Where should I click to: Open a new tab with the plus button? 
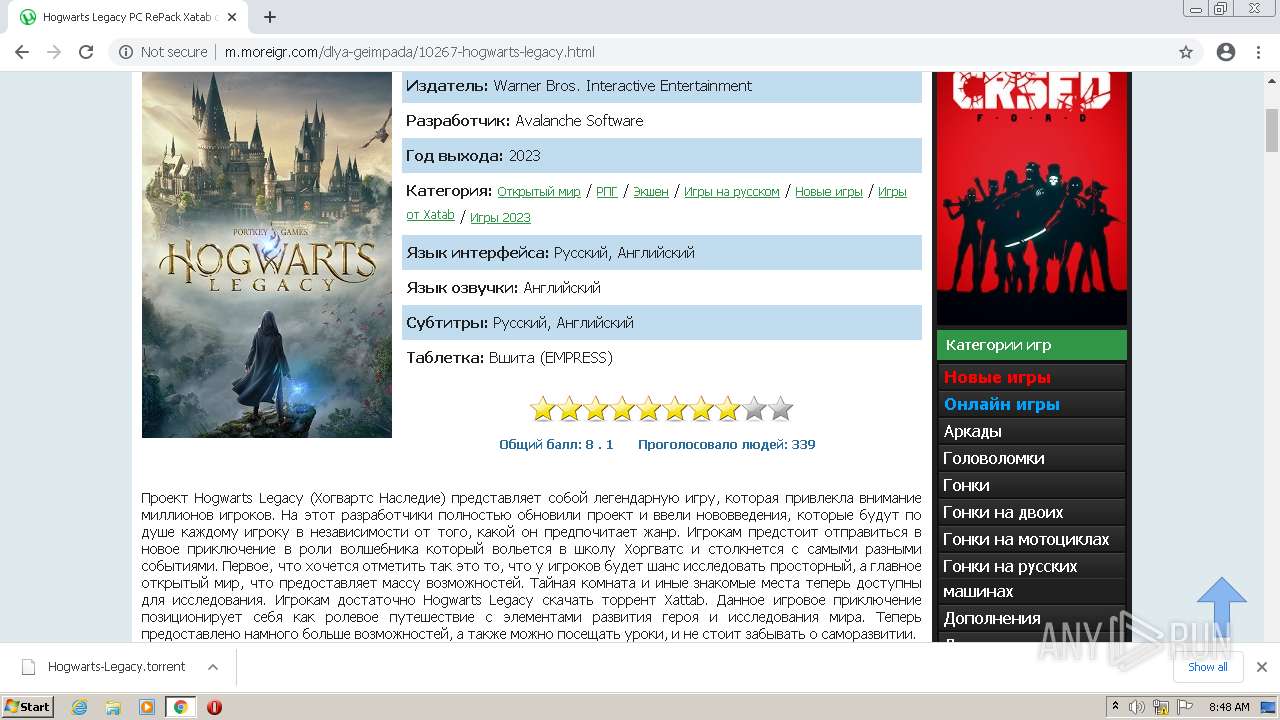coord(270,17)
